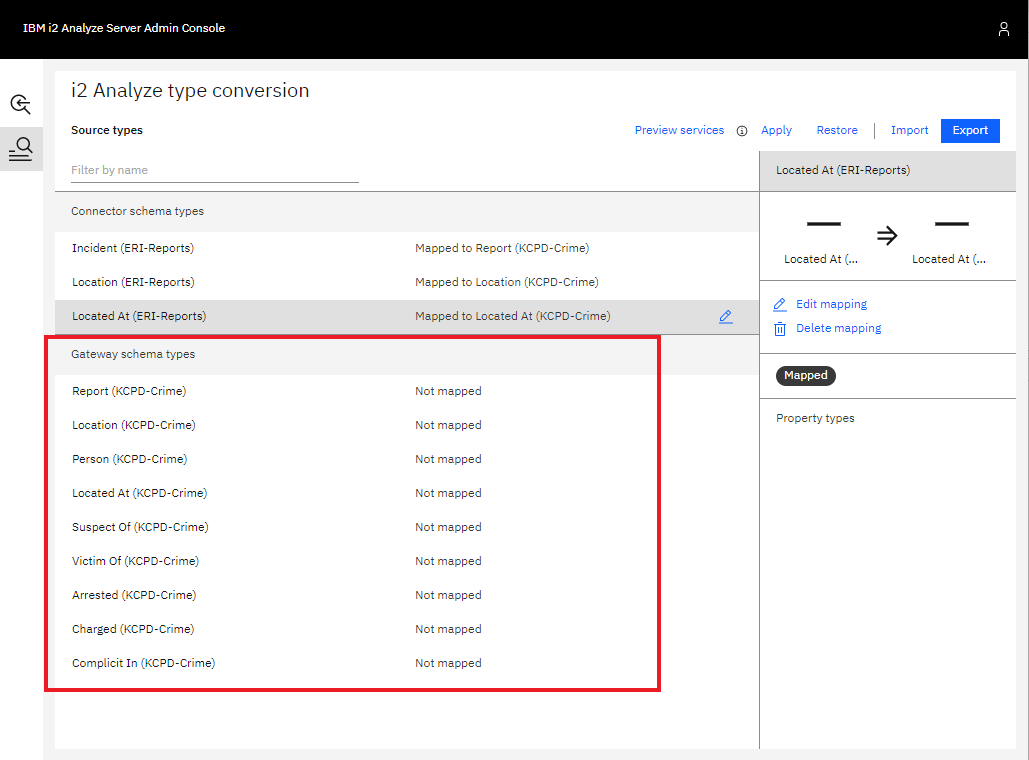1029x760 pixels.
Task: Select Location (ERI-Reports) row
Action: point(133,282)
